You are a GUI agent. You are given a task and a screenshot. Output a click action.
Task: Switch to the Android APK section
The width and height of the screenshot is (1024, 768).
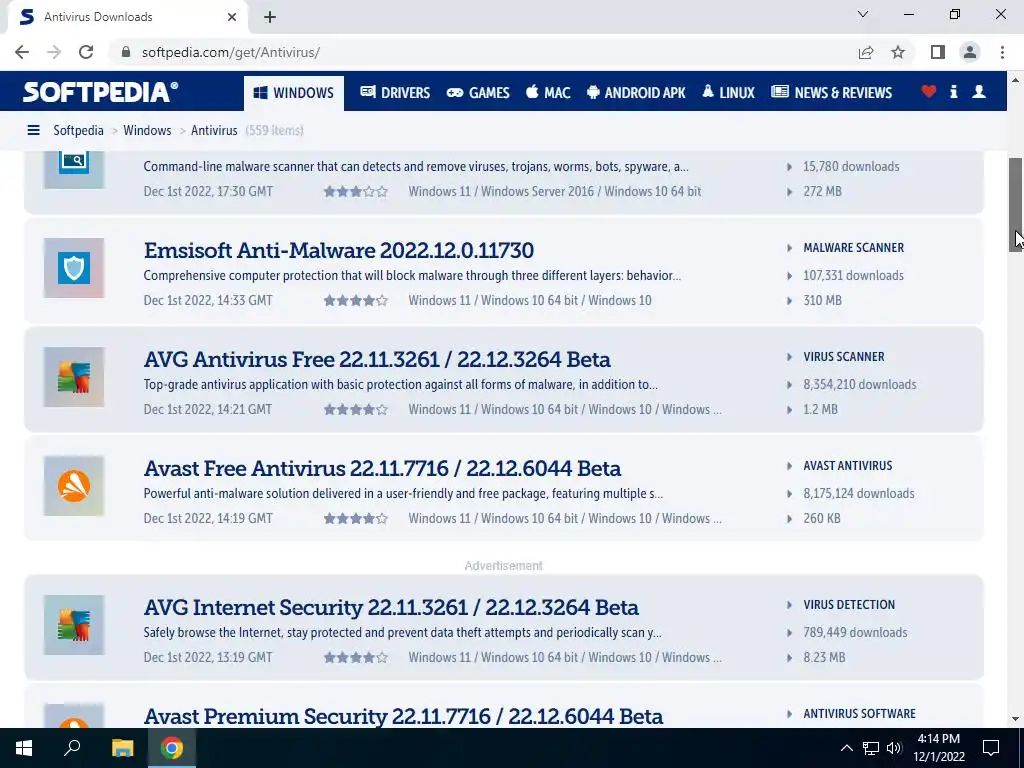(x=636, y=93)
